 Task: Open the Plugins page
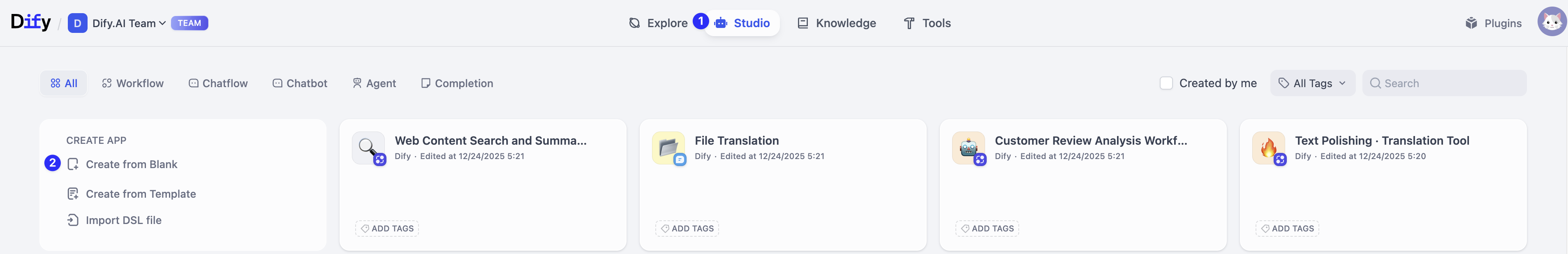click(x=1493, y=23)
